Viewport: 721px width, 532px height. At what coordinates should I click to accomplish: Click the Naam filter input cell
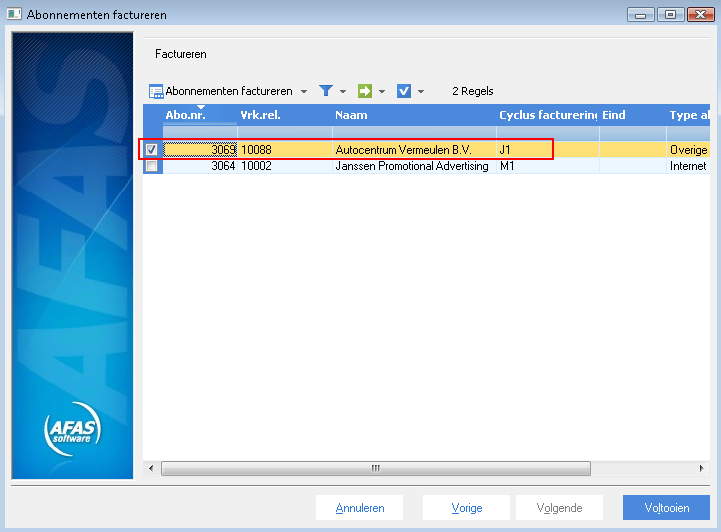click(414, 132)
